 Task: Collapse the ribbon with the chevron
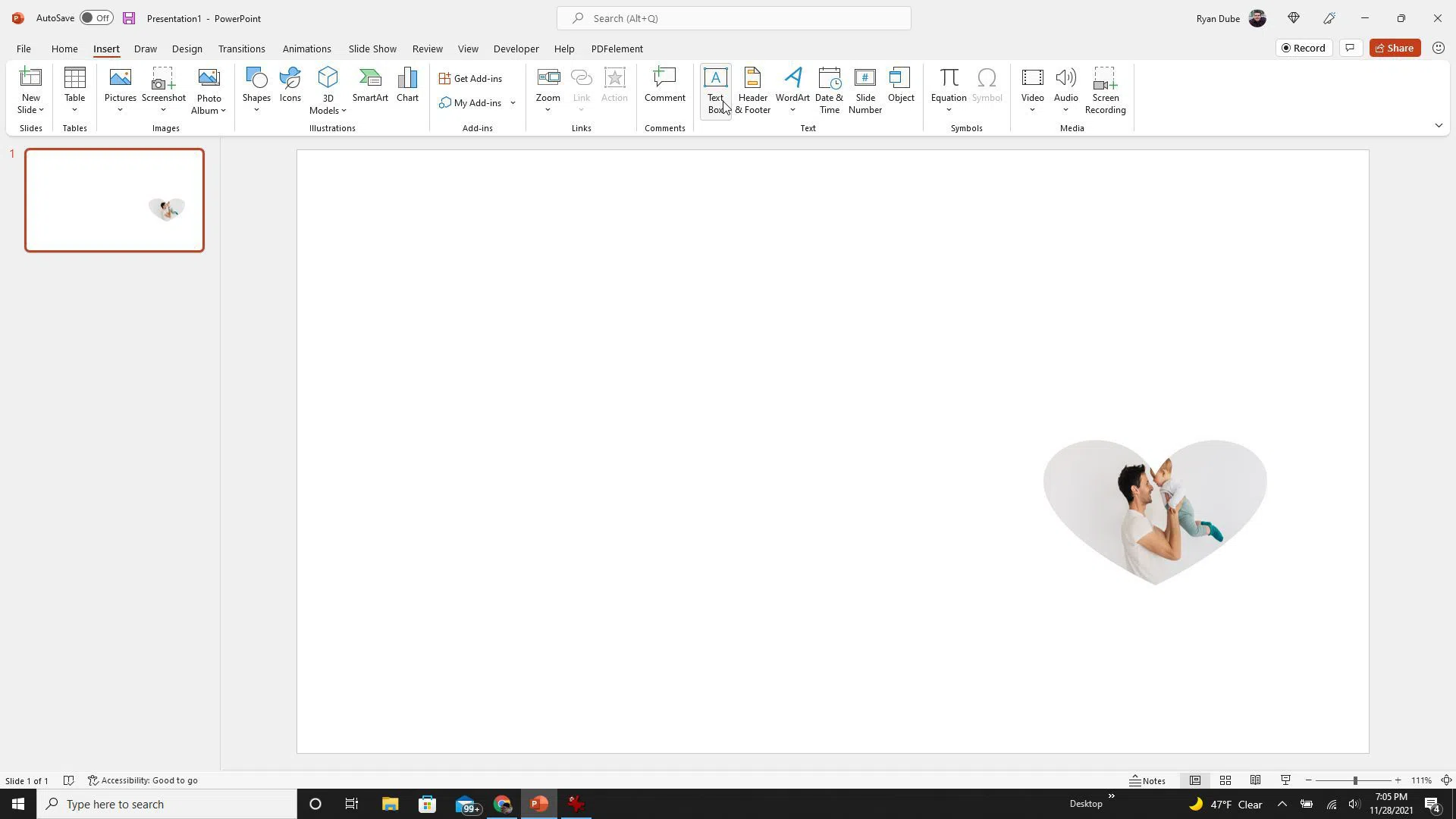click(x=1439, y=126)
